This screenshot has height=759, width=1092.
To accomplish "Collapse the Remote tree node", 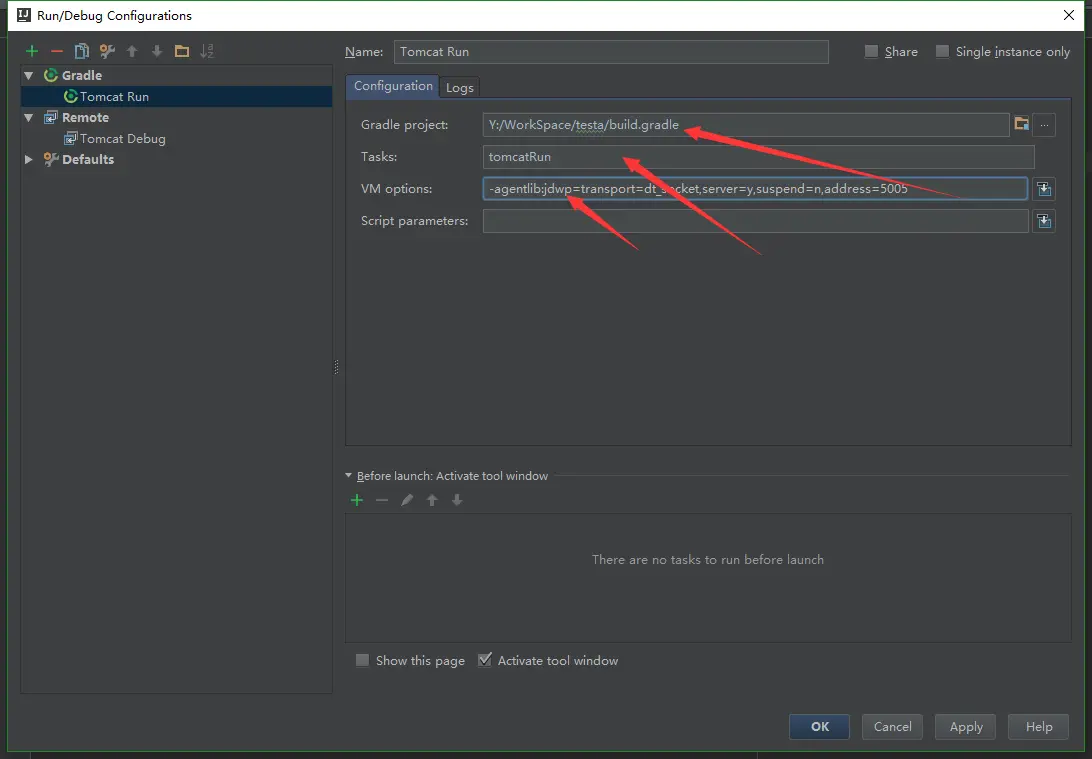I will point(29,118).
